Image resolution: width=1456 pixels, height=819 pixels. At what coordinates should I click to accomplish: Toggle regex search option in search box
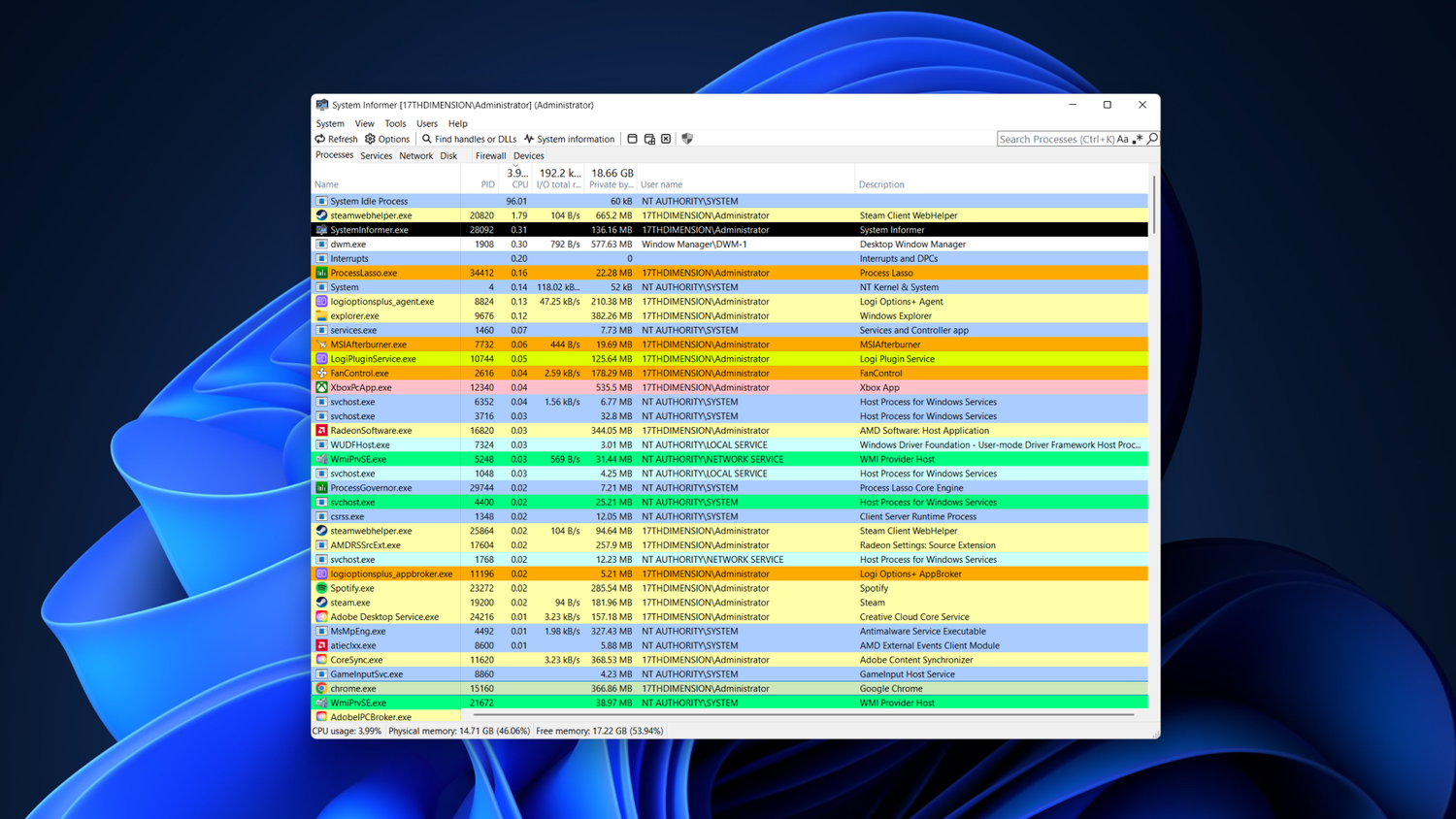(1138, 139)
